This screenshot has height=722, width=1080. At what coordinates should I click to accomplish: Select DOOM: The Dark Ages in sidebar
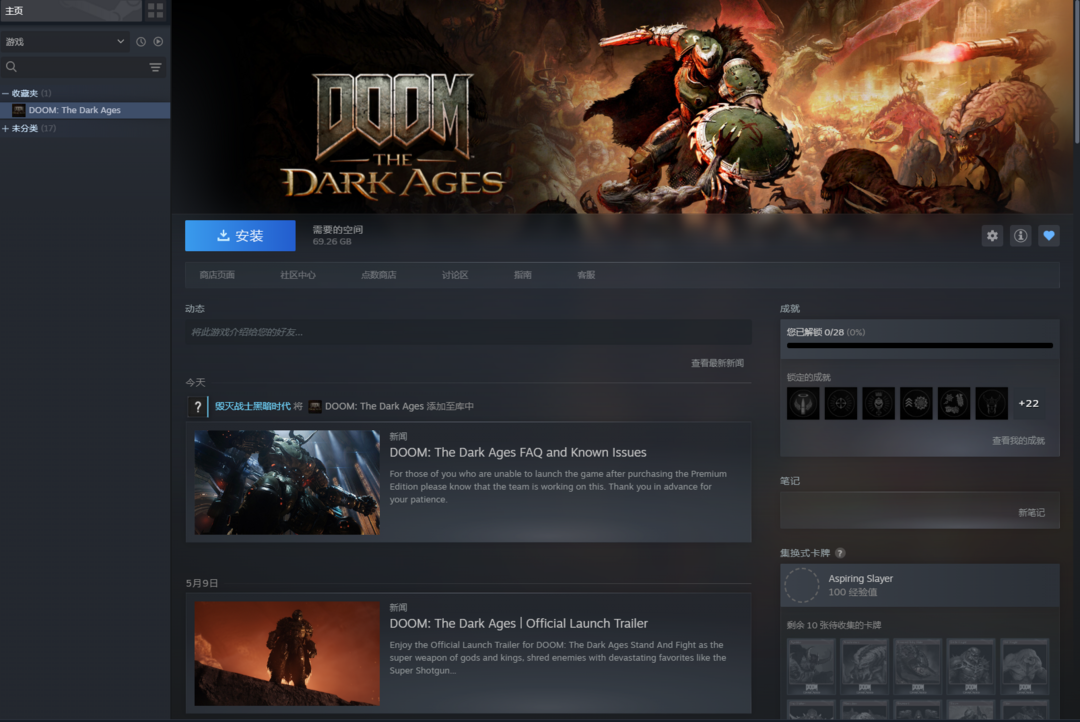coord(74,110)
